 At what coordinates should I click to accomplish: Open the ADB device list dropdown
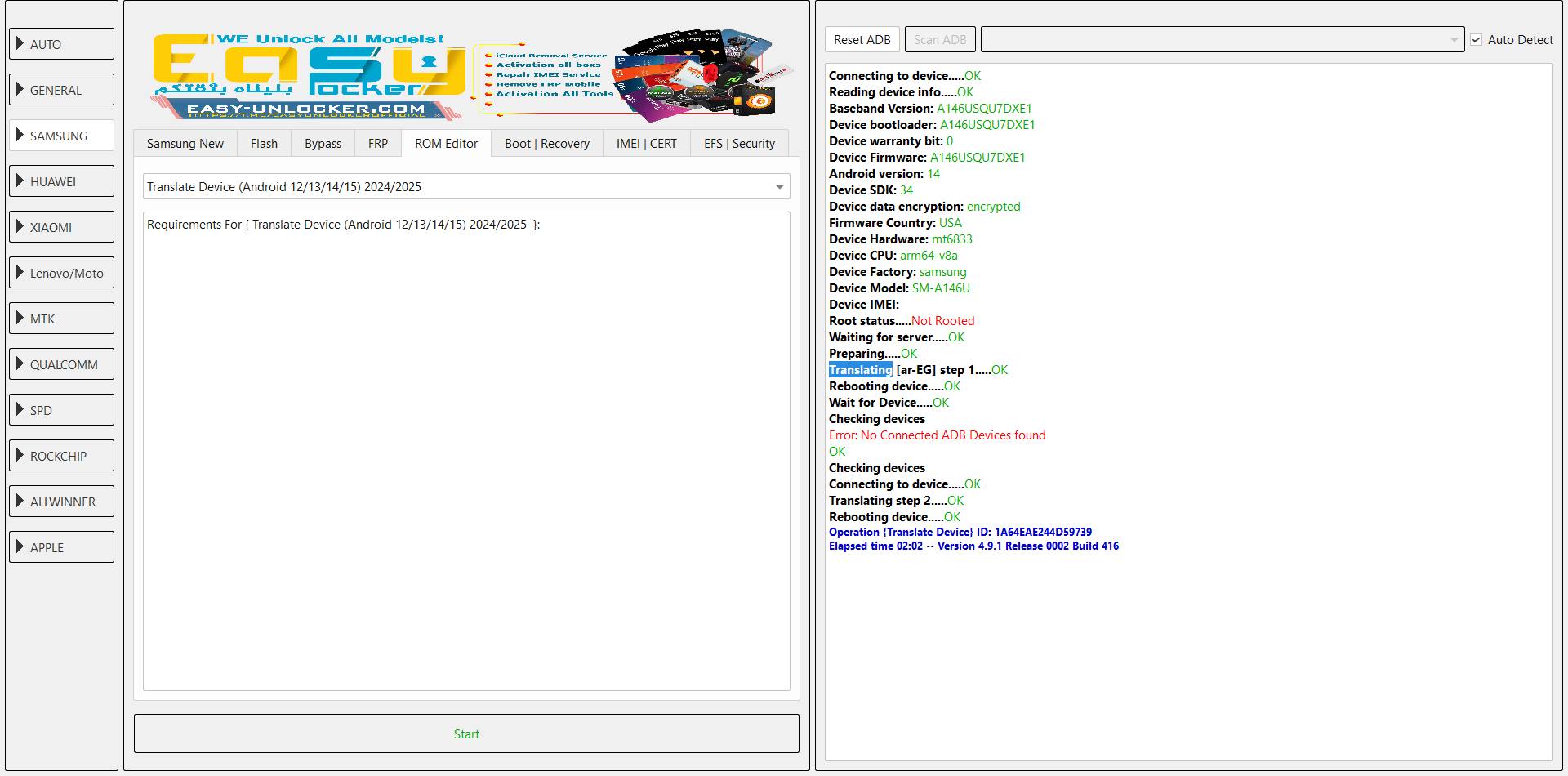tap(1222, 40)
